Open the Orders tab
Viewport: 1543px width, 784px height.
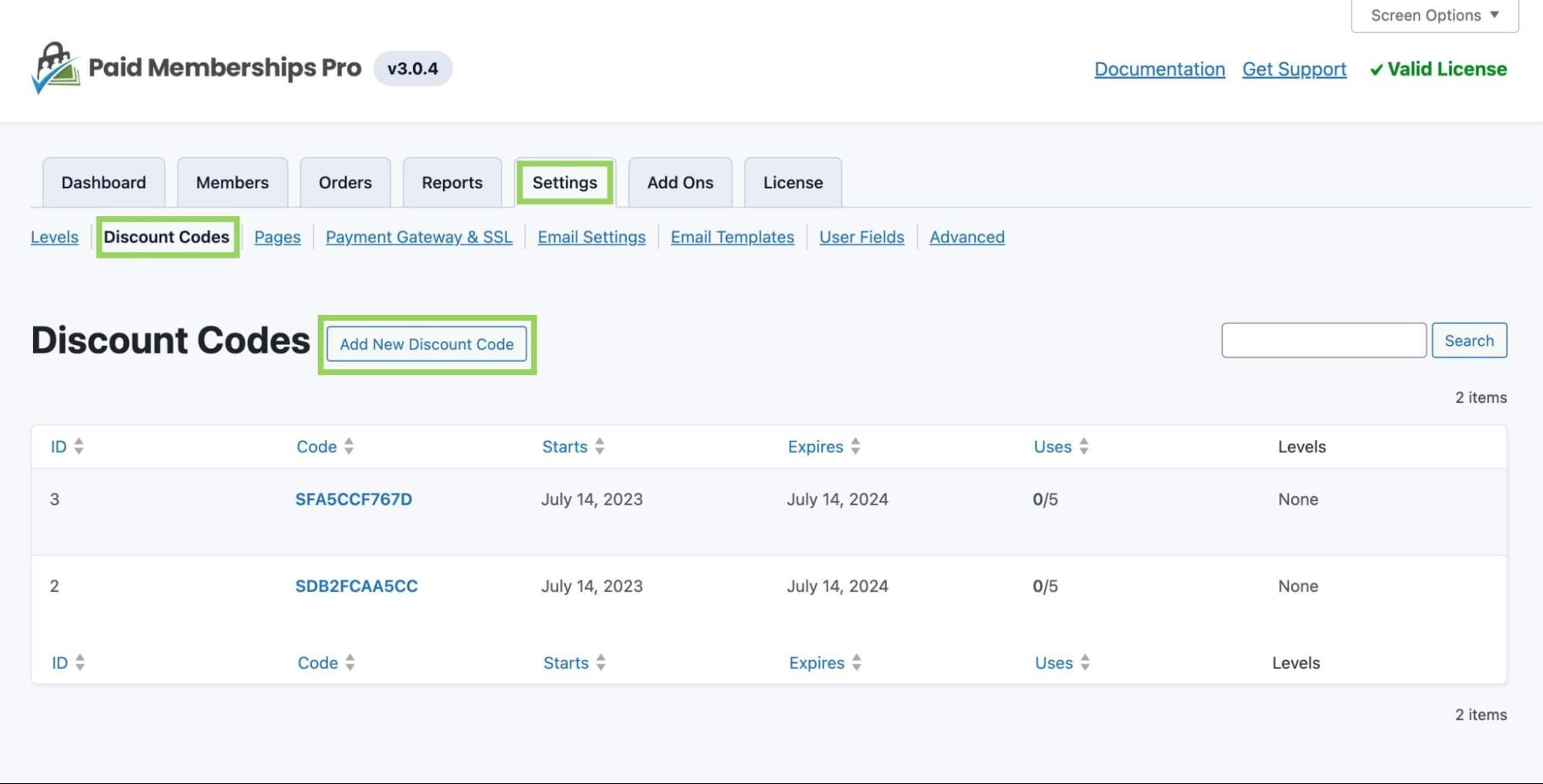pos(345,183)
